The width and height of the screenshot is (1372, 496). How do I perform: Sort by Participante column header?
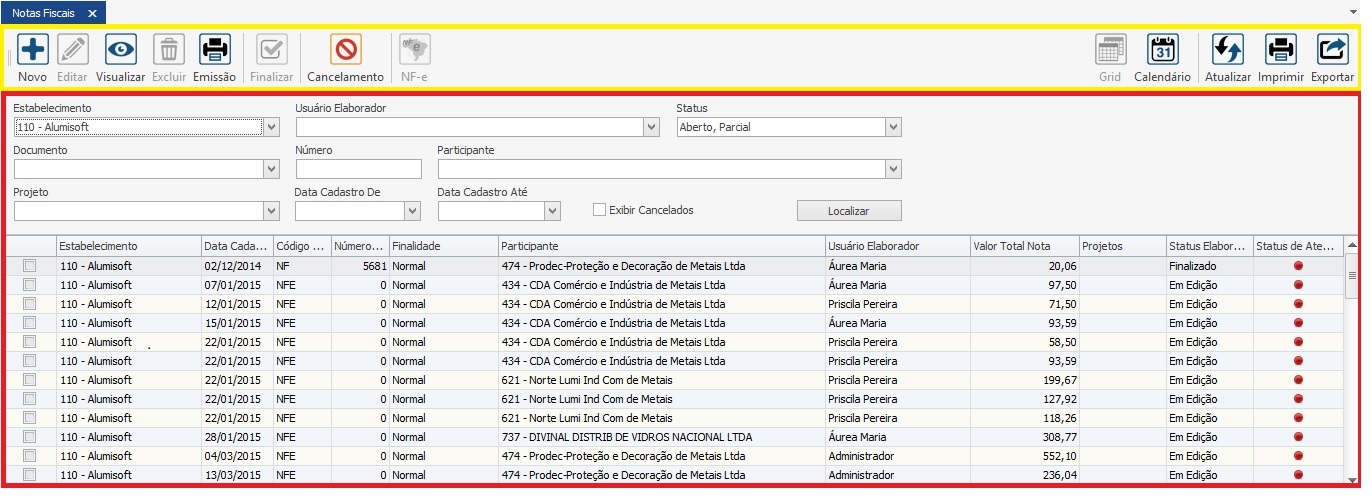point(660,246)
